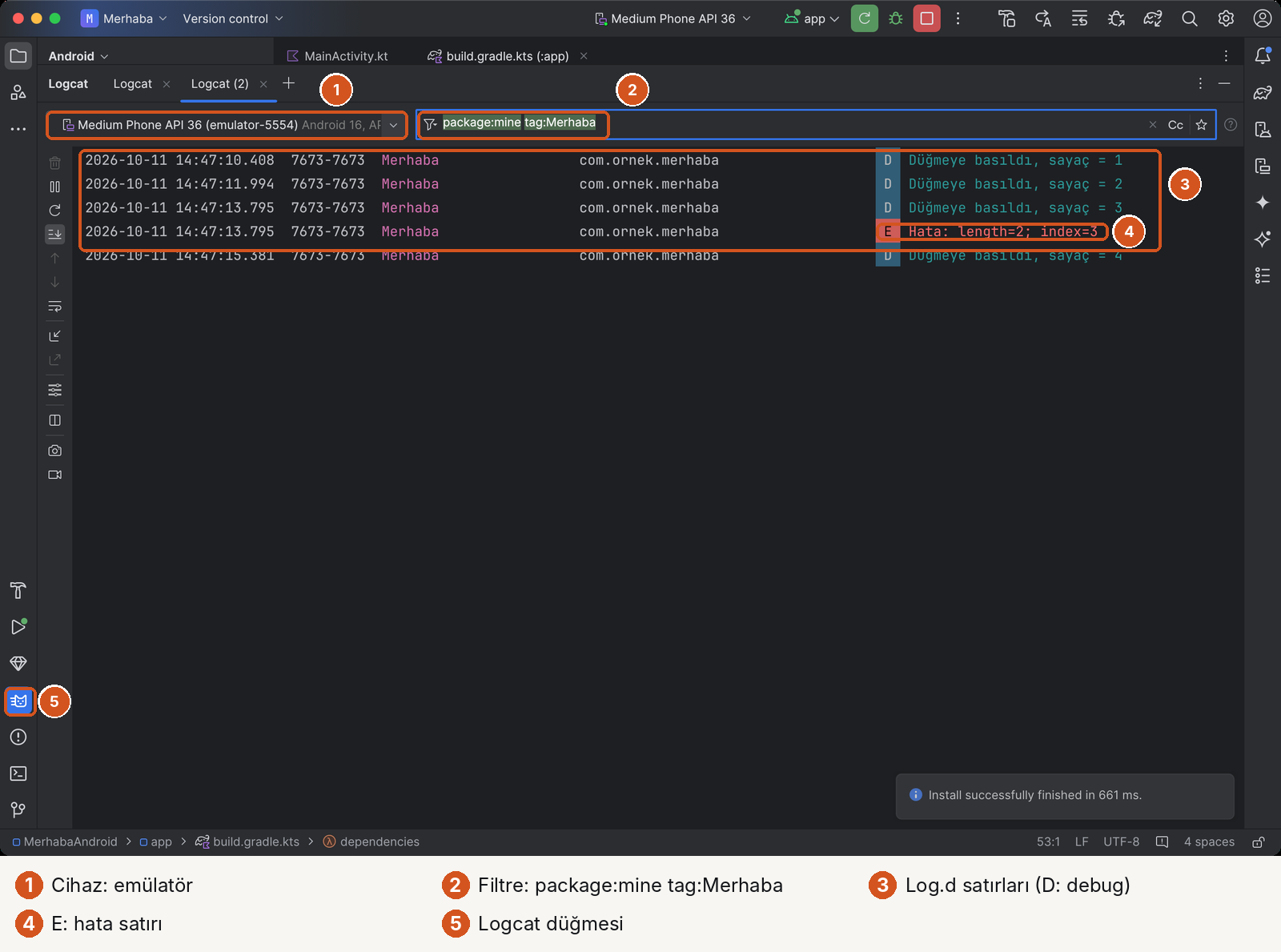Open more run actions menu in toolbar
This screenshot has height=952, width=1281.
pyautogui.click(x=958, y=18)
